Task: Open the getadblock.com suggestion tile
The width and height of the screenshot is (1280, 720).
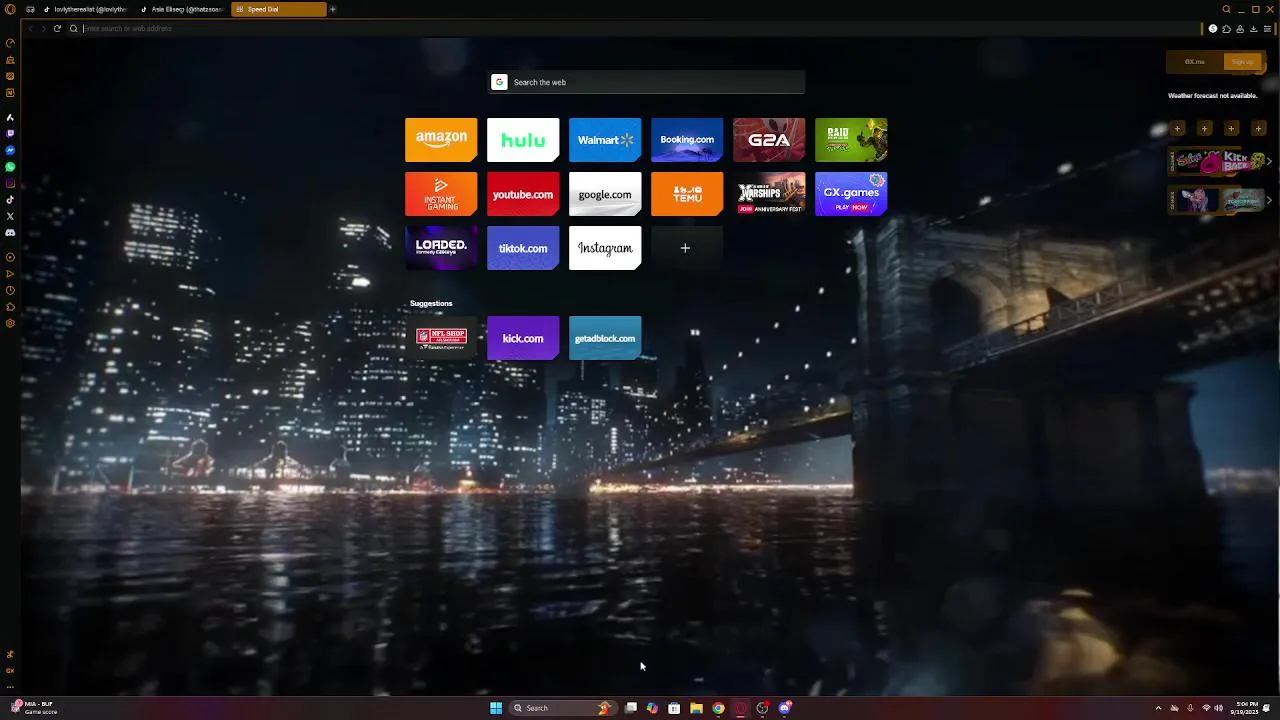Action: point(605,338)
